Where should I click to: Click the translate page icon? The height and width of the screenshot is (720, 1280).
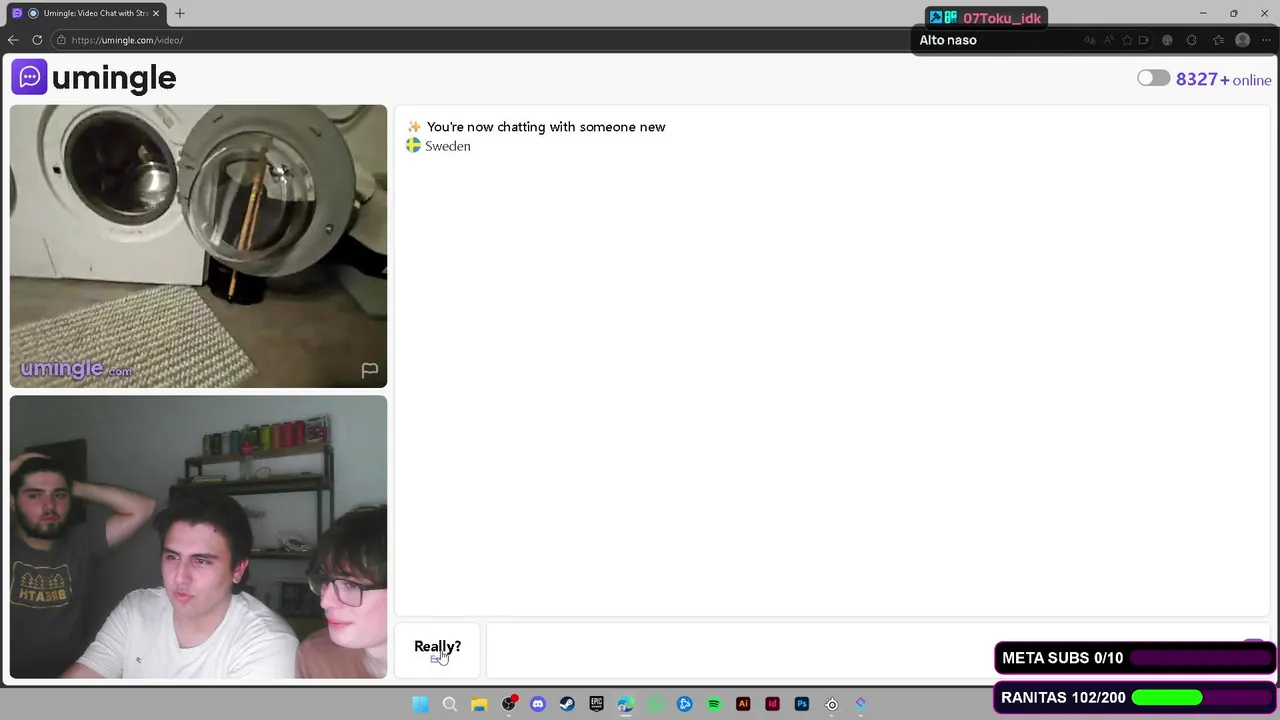(1090, 40)
